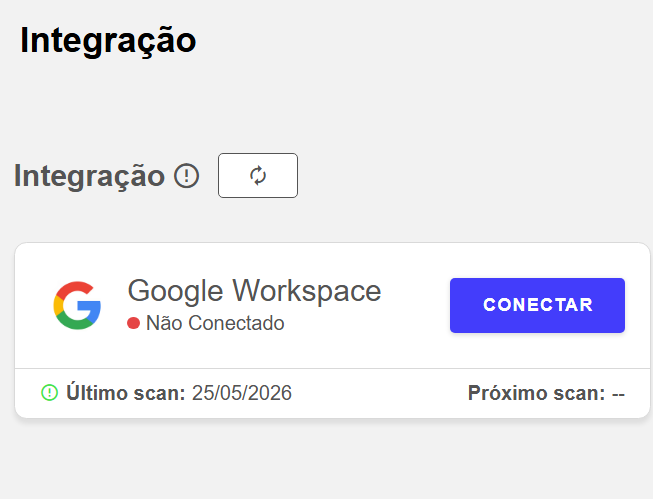Select the Google Workspace title text

coord(254,291)
